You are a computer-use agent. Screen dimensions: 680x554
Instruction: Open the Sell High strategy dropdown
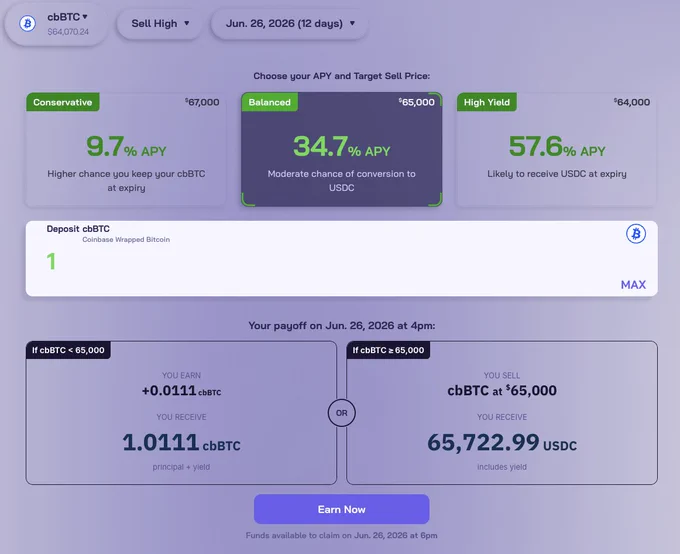tap(160, 23)
